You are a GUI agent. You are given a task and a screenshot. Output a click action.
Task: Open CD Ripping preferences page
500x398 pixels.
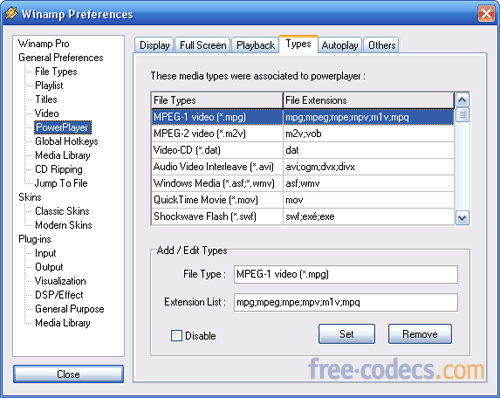pyautogui.click(x=59, y=169)
